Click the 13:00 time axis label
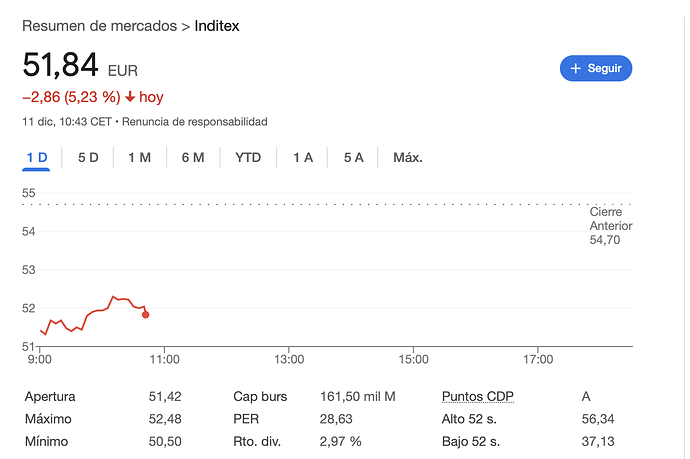 point(289,360)
